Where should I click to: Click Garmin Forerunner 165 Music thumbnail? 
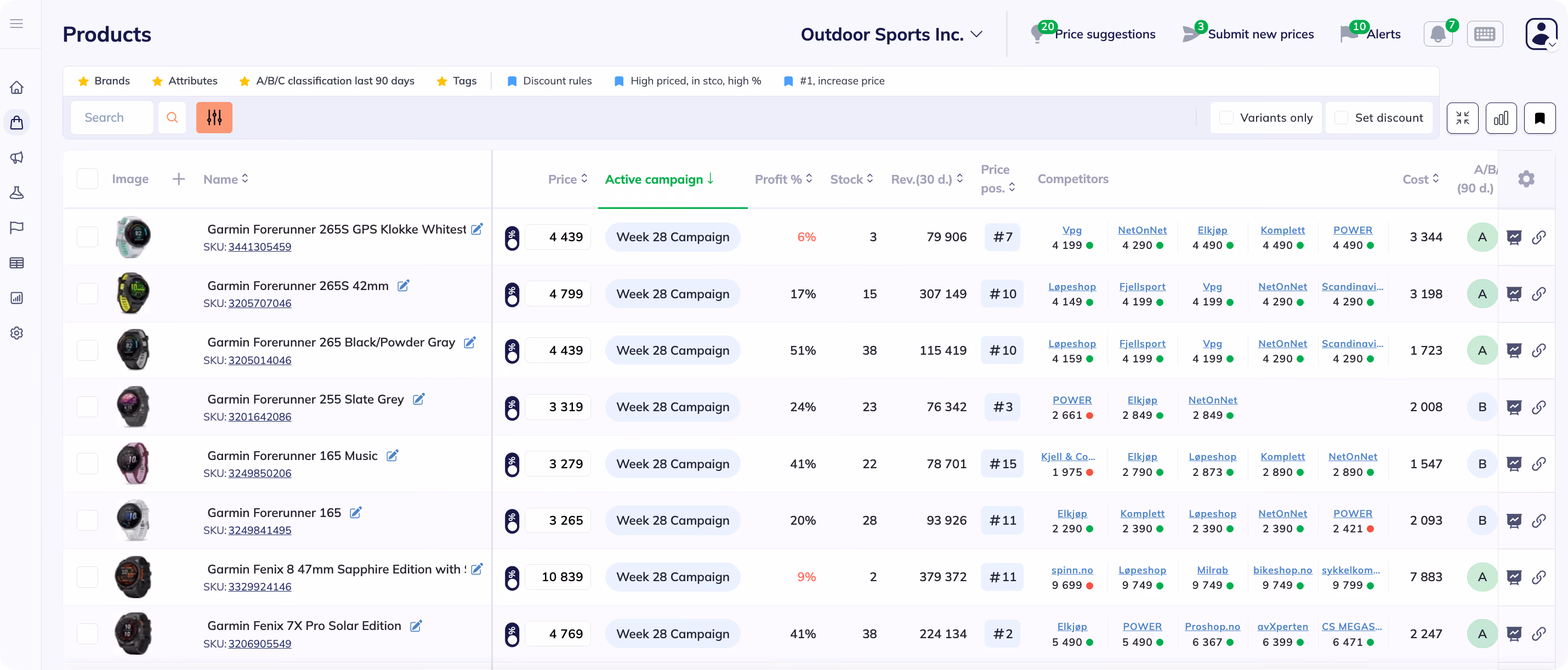coord(133,464)
